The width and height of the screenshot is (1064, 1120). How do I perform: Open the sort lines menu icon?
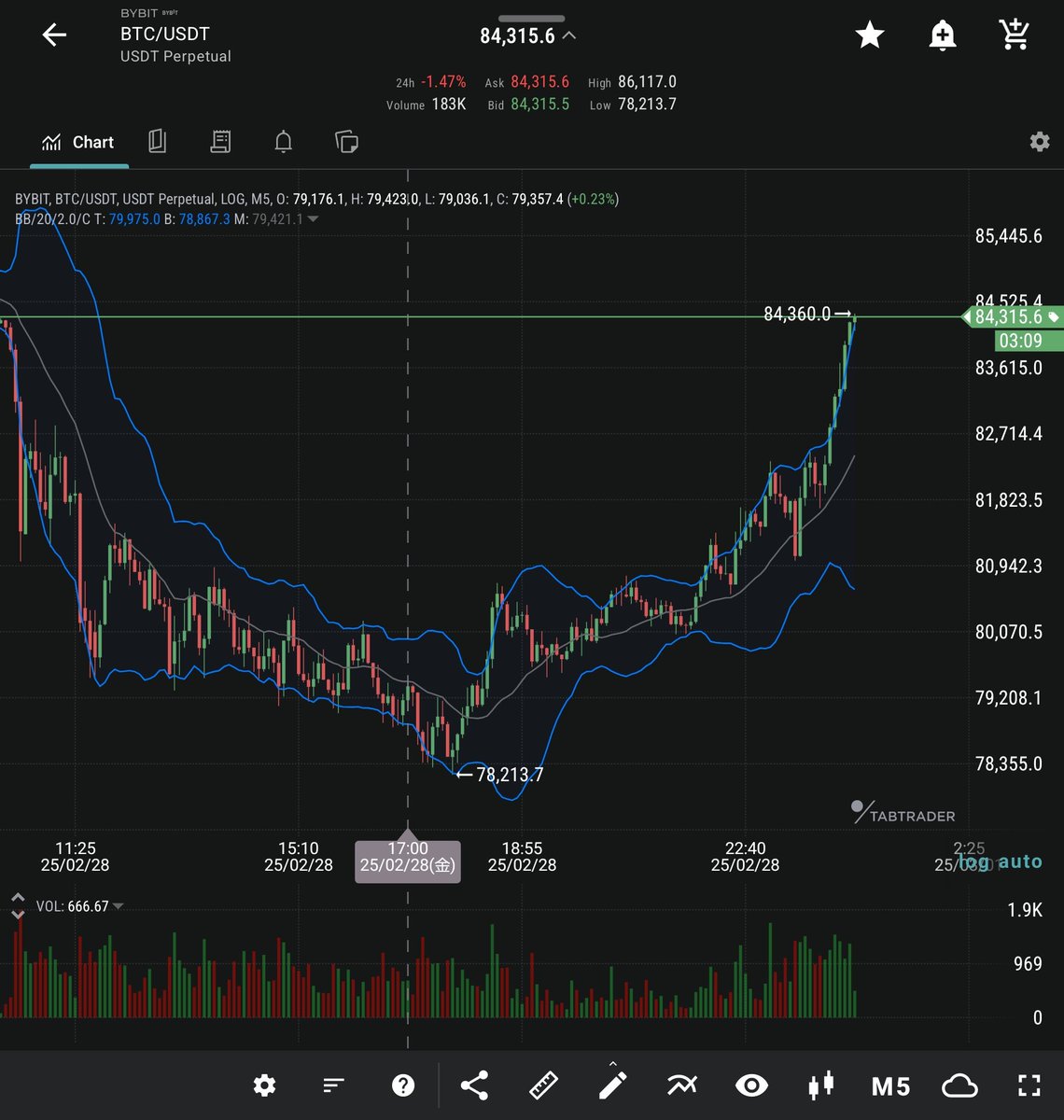(333, 1085)
